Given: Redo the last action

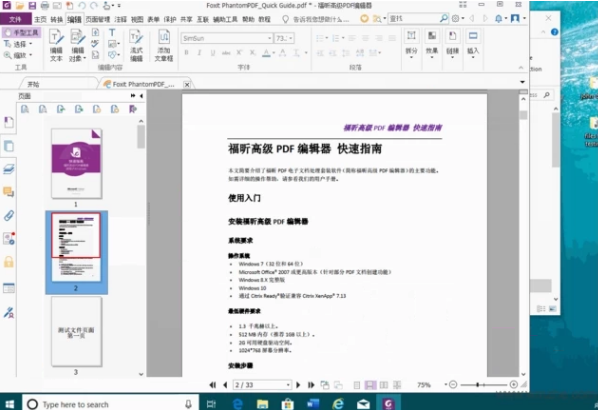Looking at the screenshot, I should point(94,6).
